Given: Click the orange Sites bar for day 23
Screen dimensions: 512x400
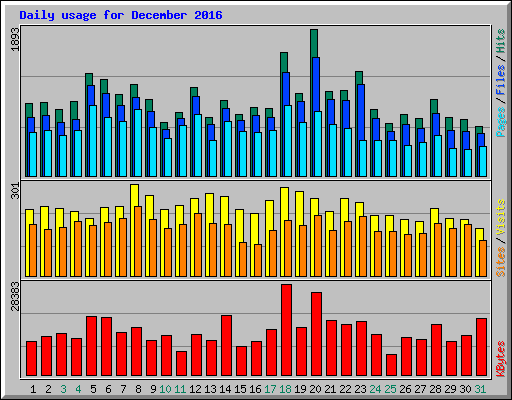Looking at the screenshot, I should 363,246.
